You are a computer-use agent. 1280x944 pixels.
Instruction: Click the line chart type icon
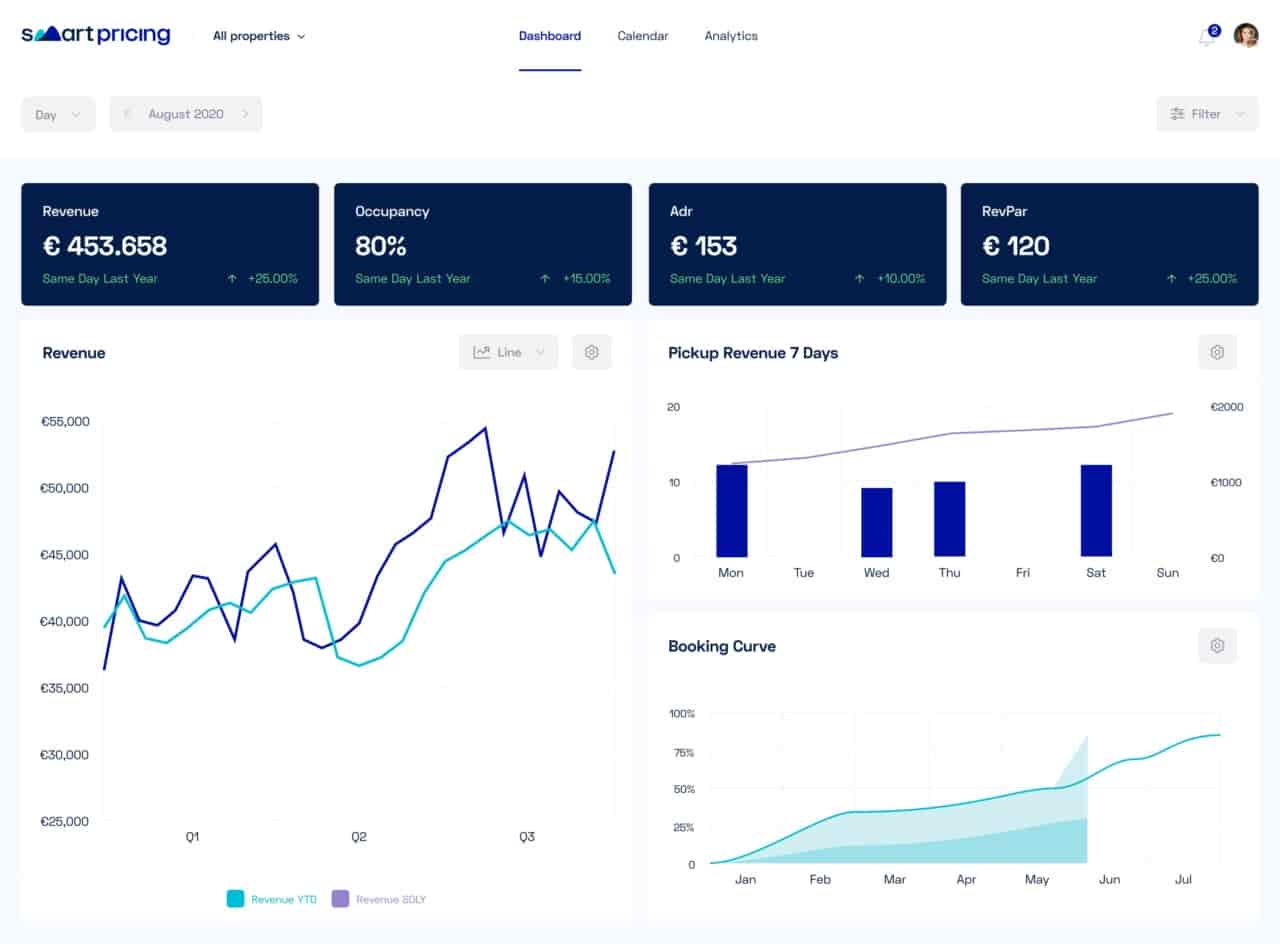(x=482, y=352)
